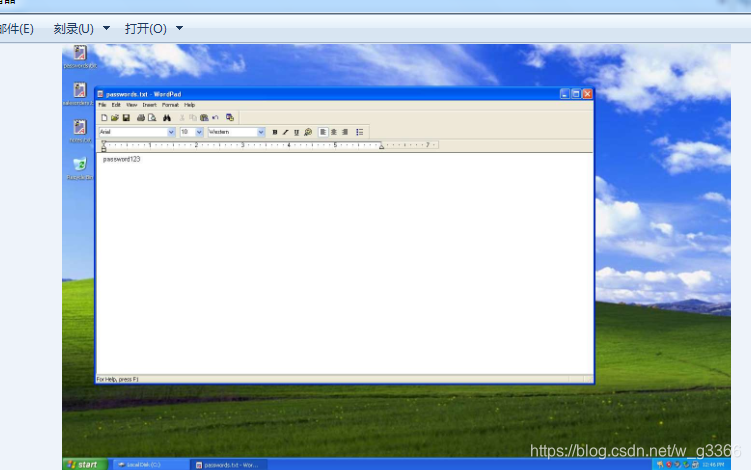Toggle the Bullets list button
This screenshot has width=751, height=470.
pyautogui.click(x=360, y=132)
